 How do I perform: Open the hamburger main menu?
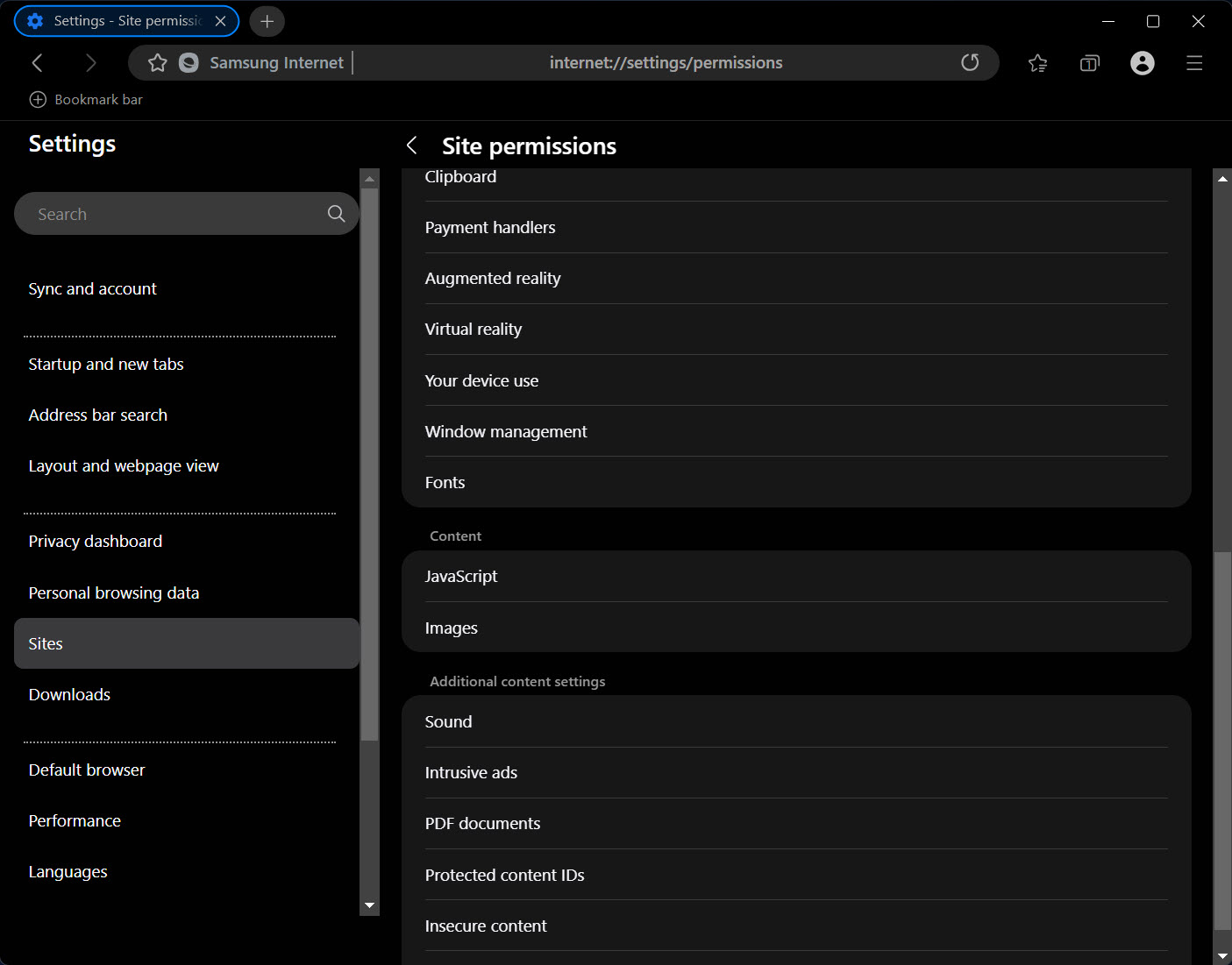(x=1193, y=63)
